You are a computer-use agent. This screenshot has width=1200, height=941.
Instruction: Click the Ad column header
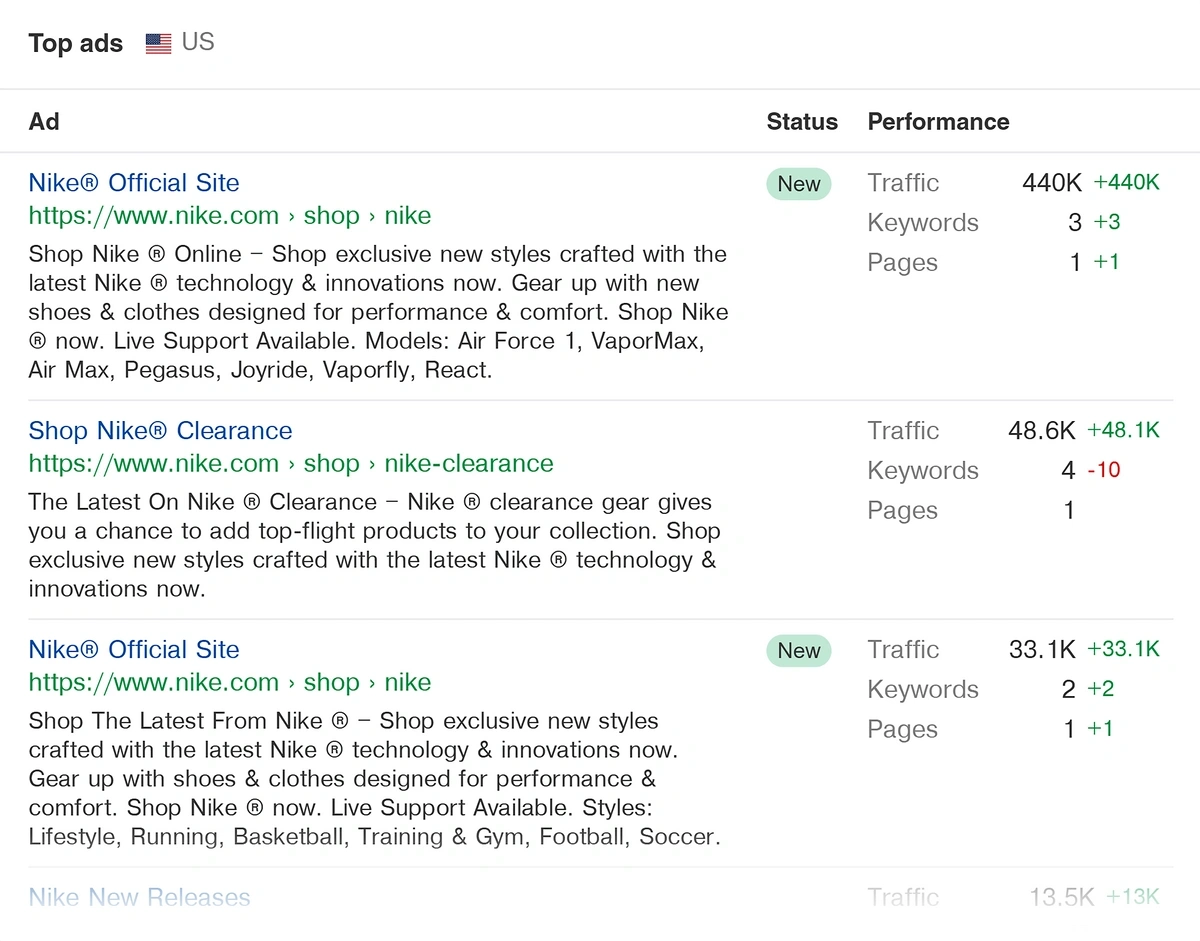[x=44, y=122]
